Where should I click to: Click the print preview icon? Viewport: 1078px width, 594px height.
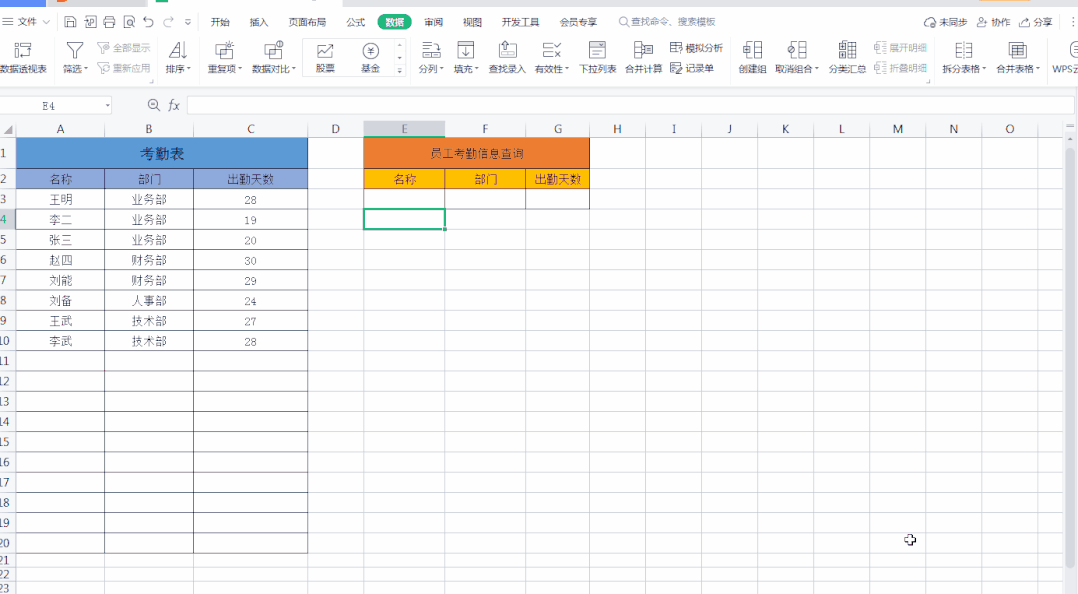(x=129, y=22)
